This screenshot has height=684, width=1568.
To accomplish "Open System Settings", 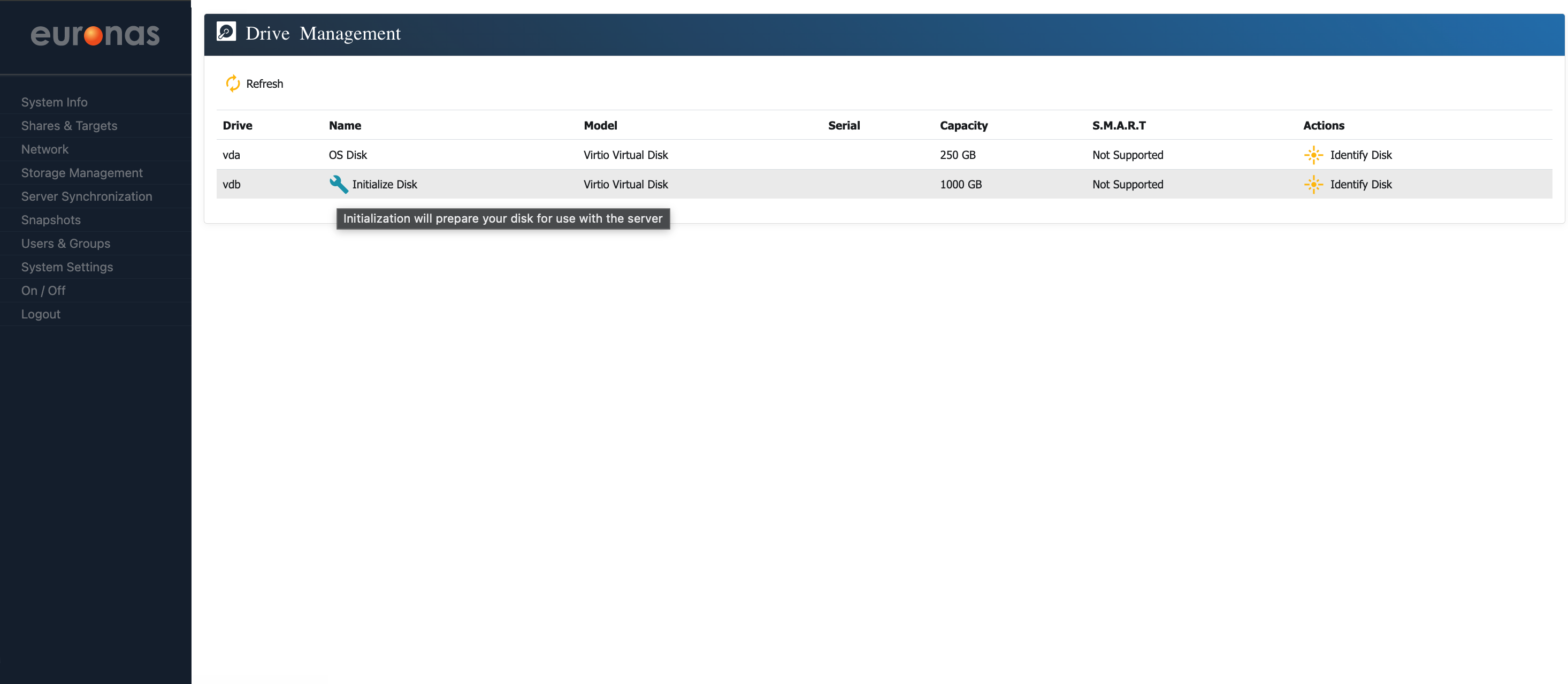I will click(67, 267).
